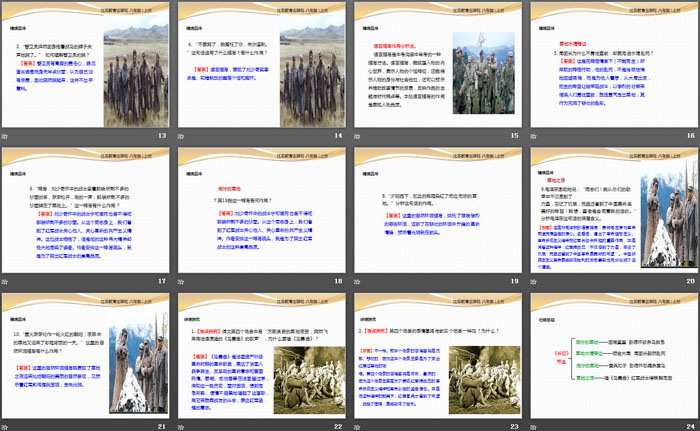700x431 pixels.
Task: Click slide number label 19
Action: pyautogui.click(x=514, y=281)
